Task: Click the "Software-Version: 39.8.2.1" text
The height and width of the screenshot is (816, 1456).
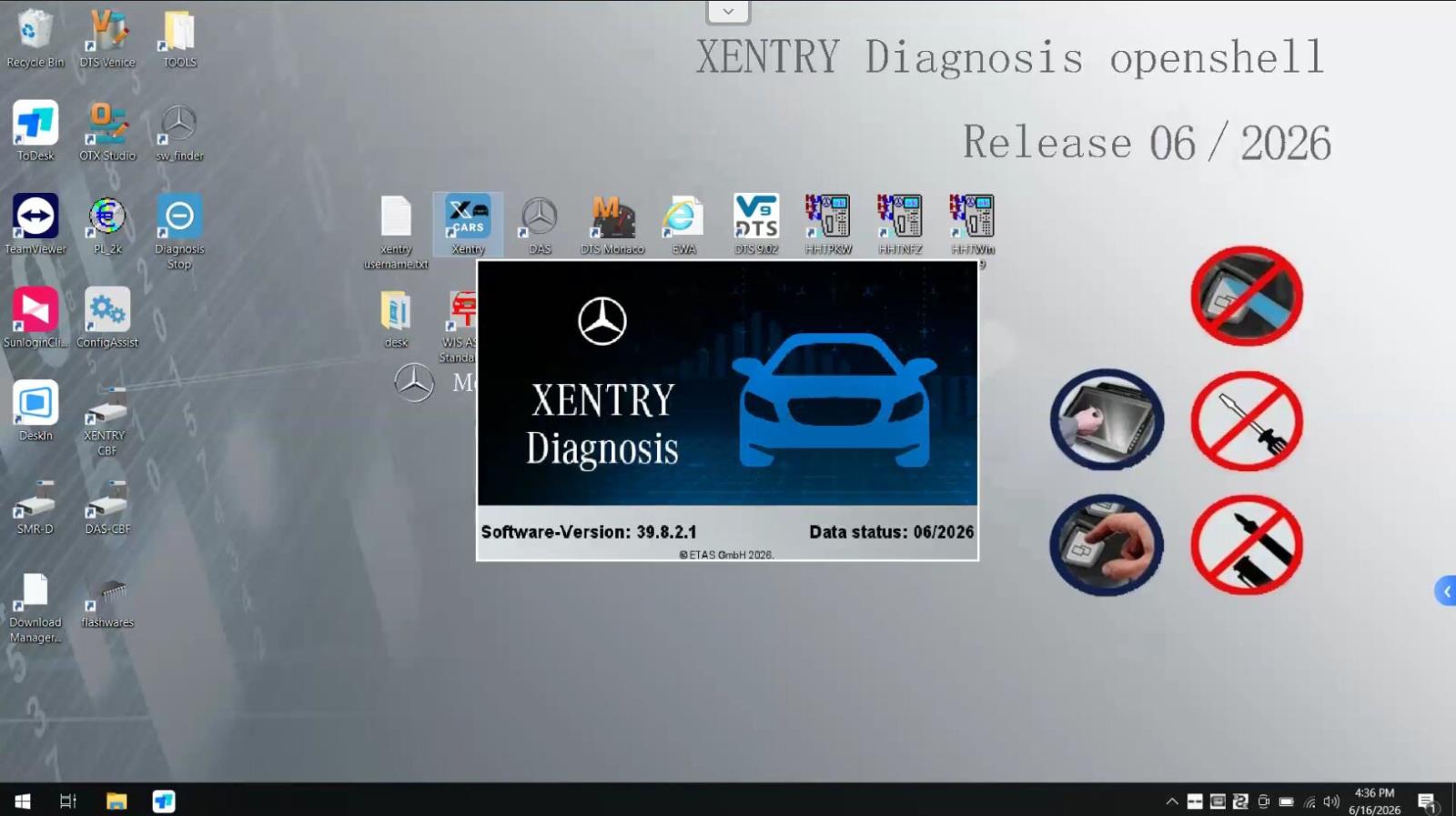Action: [x=589, y=532]
